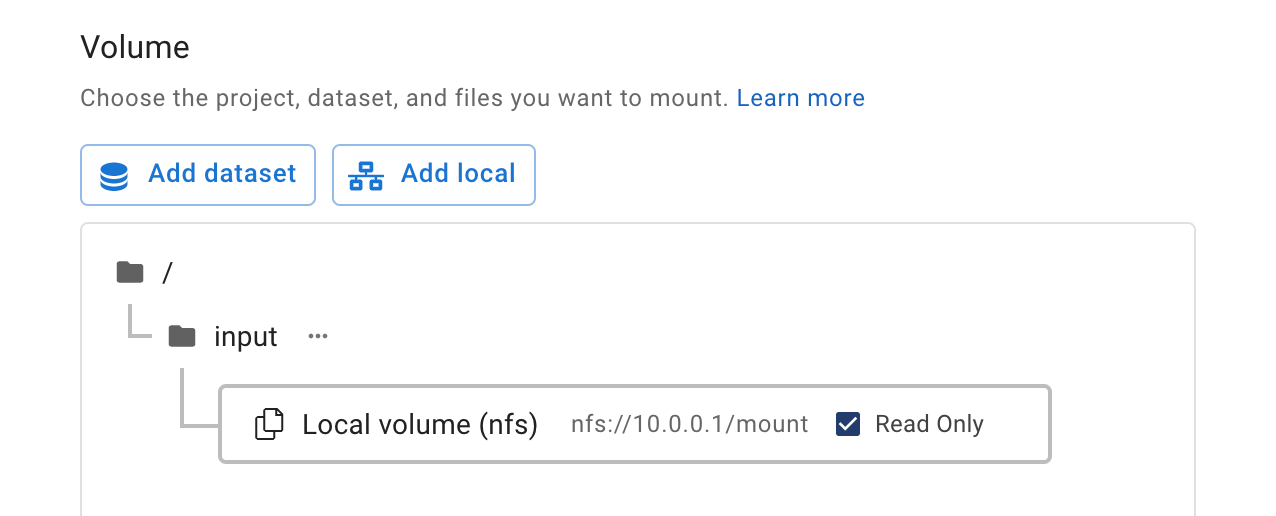The width and height of the screenshot is (1276, 516).
Task: Open the three-dot menu next to input
Action: pyautogui.click(x=318, y=336)
